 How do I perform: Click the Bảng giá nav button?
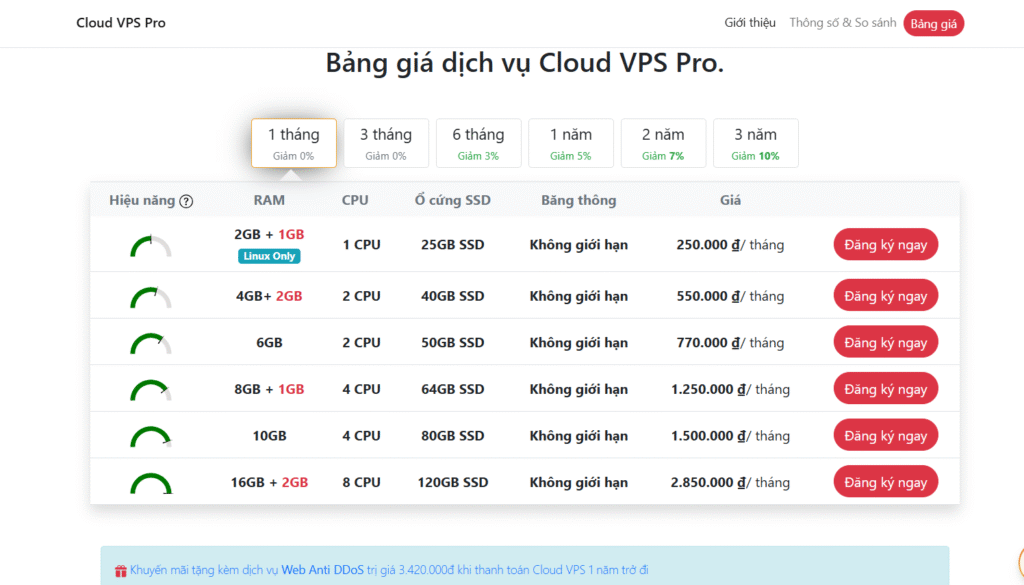[933, 24]
